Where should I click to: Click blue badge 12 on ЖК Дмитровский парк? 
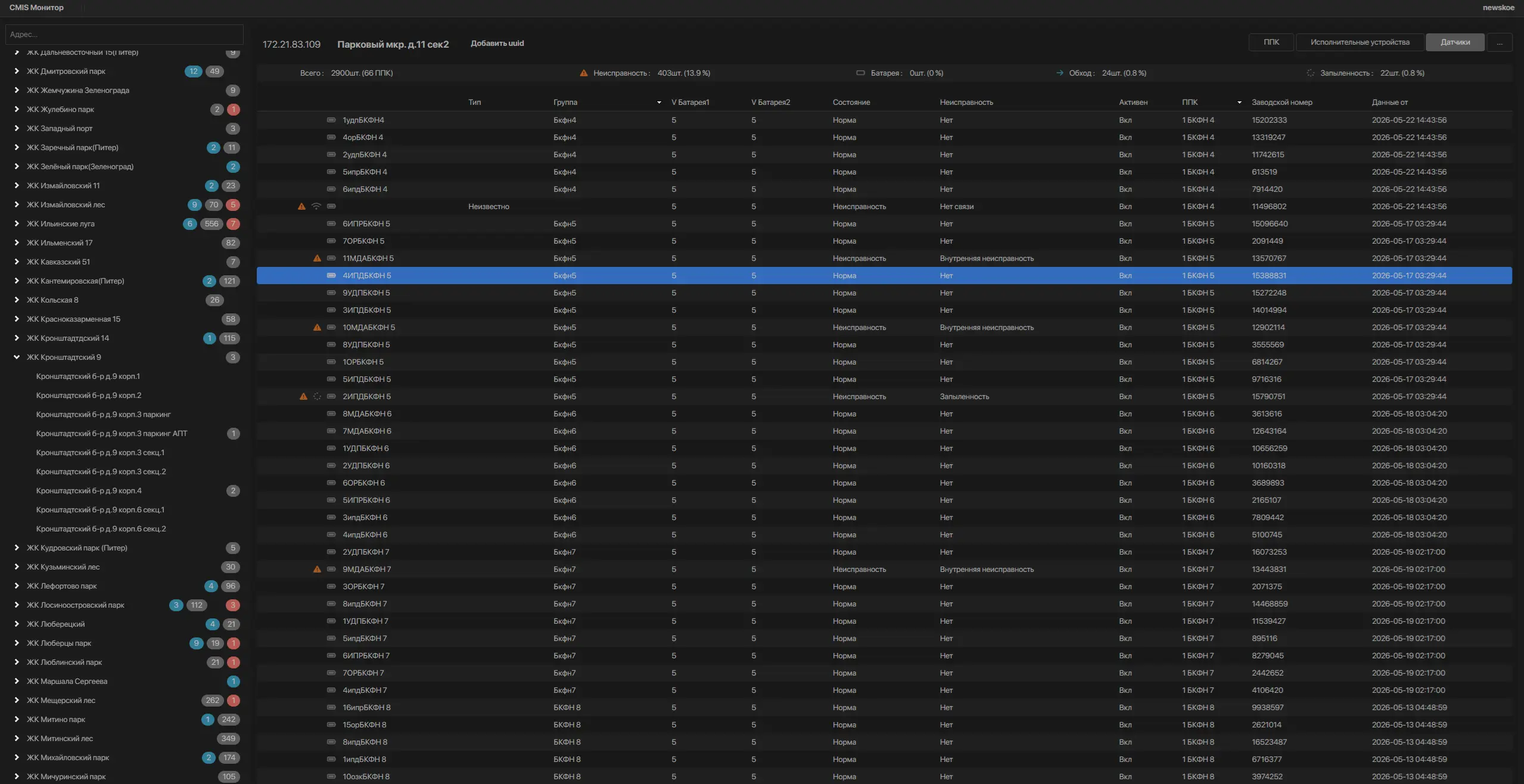click(194, 71)
